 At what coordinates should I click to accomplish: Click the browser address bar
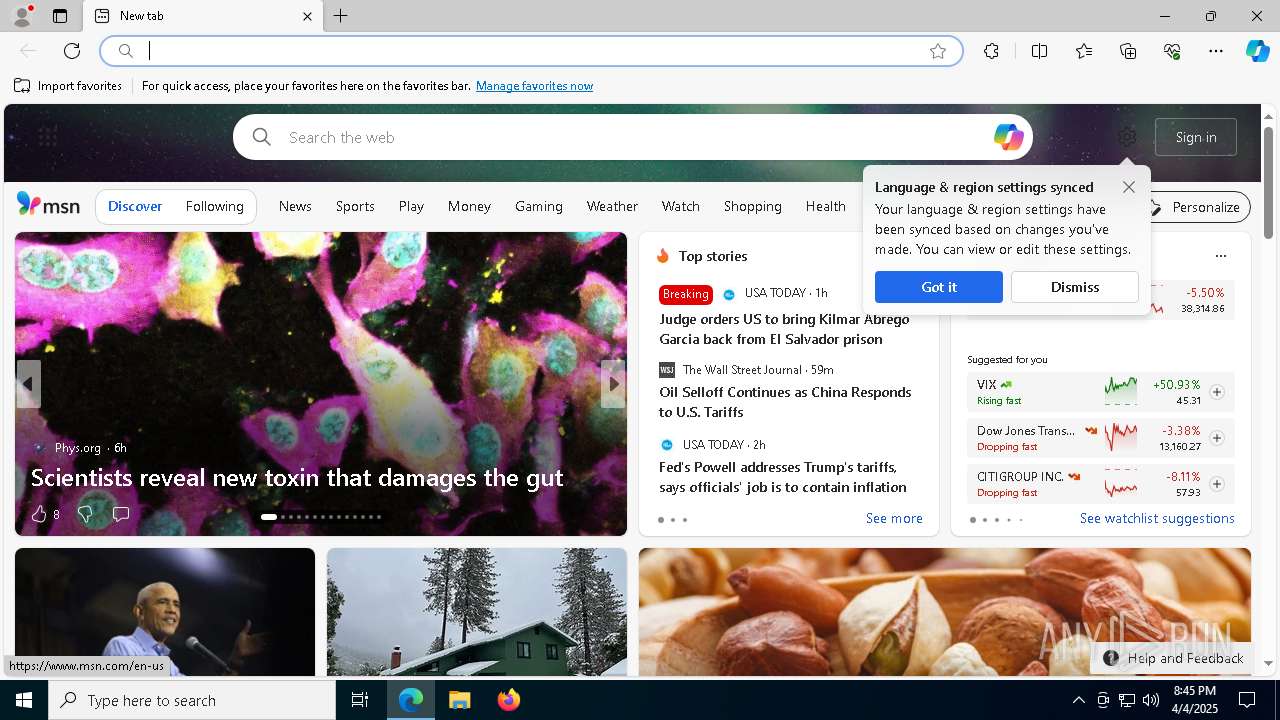pos(530,51)
